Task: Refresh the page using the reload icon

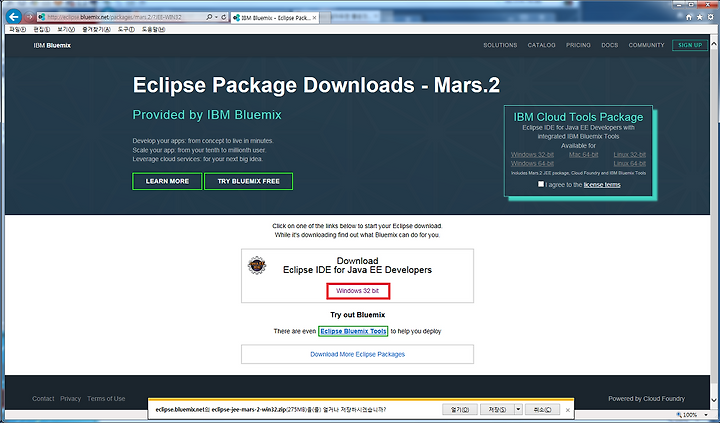Action: pos(224,17)
